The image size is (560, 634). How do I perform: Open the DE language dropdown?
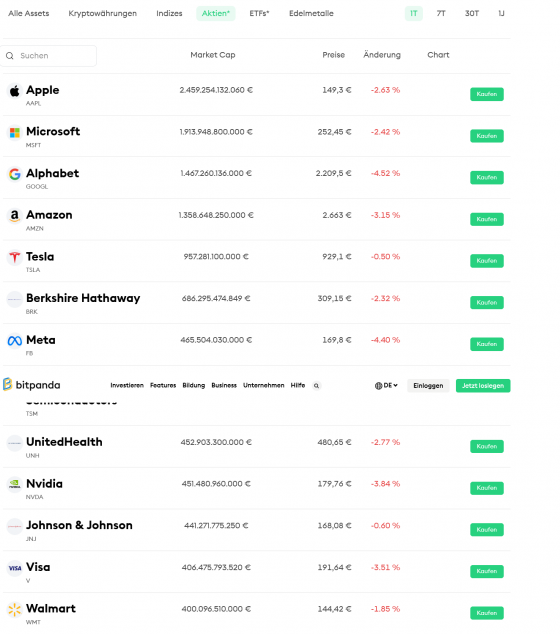[x=386, y=386]
